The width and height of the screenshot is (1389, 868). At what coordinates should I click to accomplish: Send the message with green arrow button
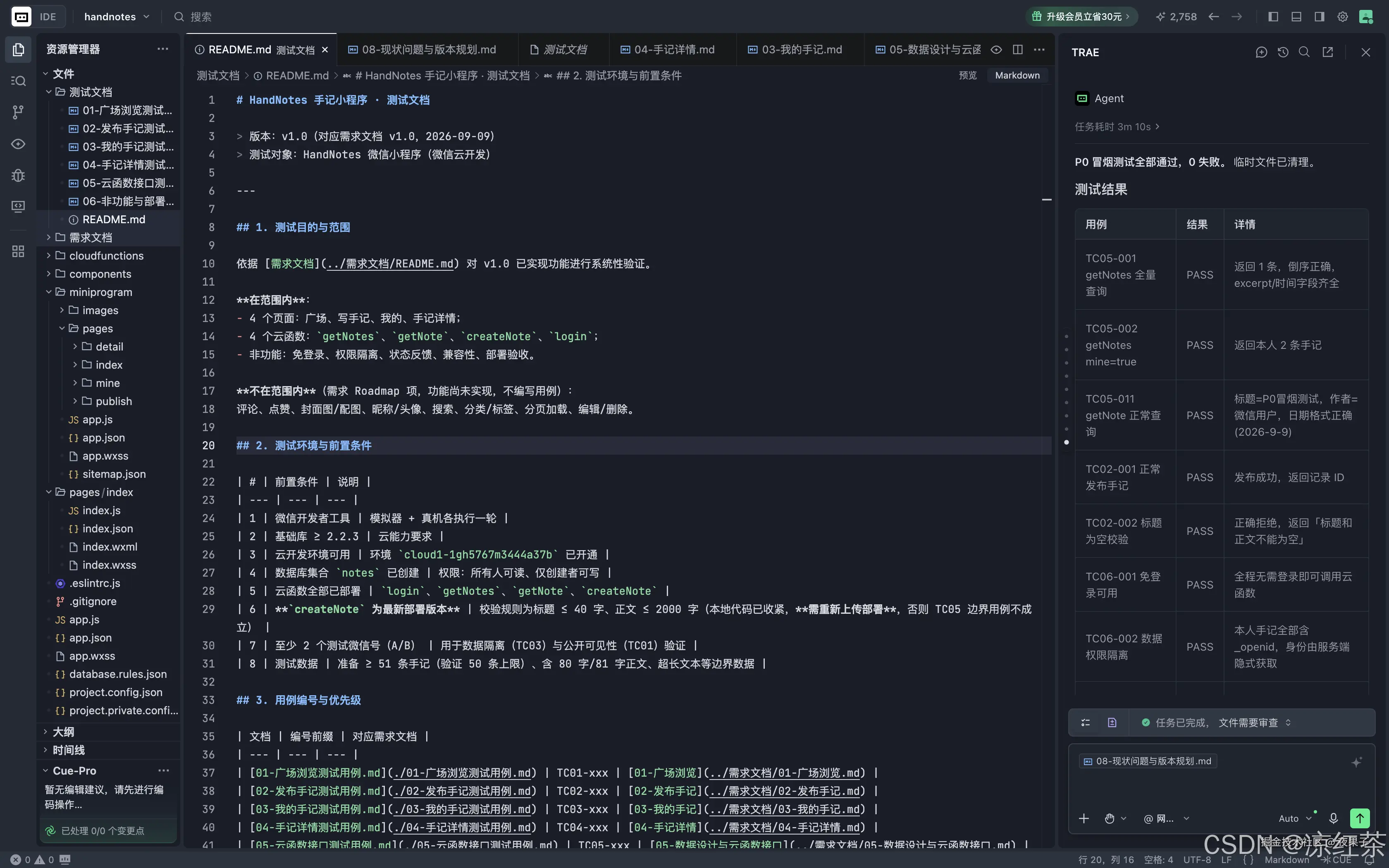pos(1360,818)
